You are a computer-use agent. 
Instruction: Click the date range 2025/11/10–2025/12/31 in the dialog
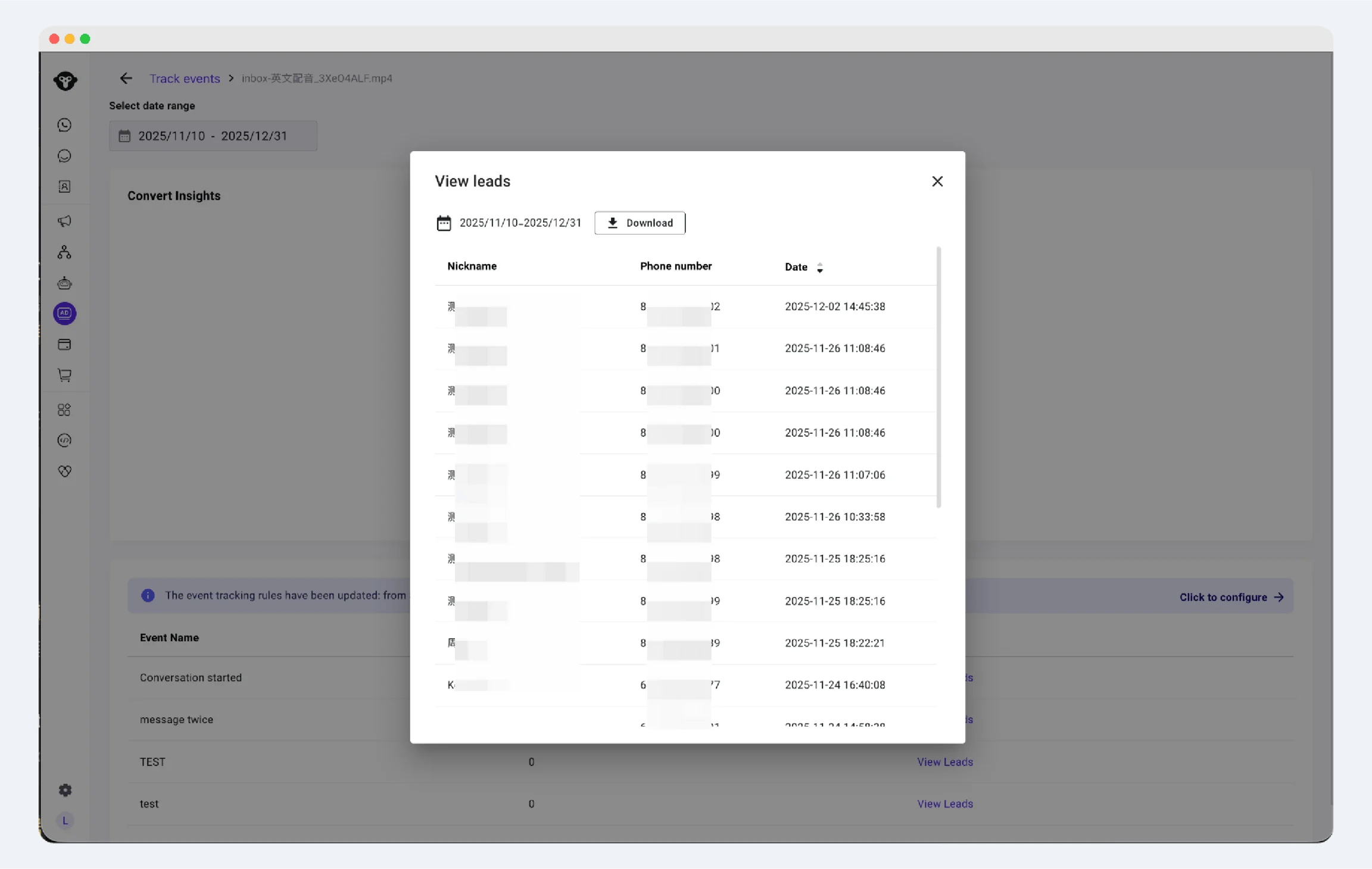(x=520, y=223)
